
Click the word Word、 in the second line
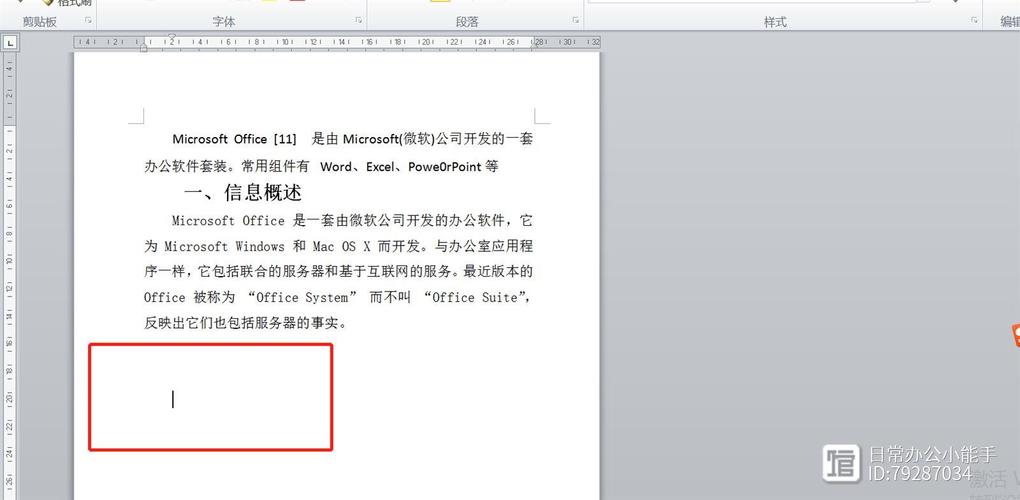tap(340, 166)
